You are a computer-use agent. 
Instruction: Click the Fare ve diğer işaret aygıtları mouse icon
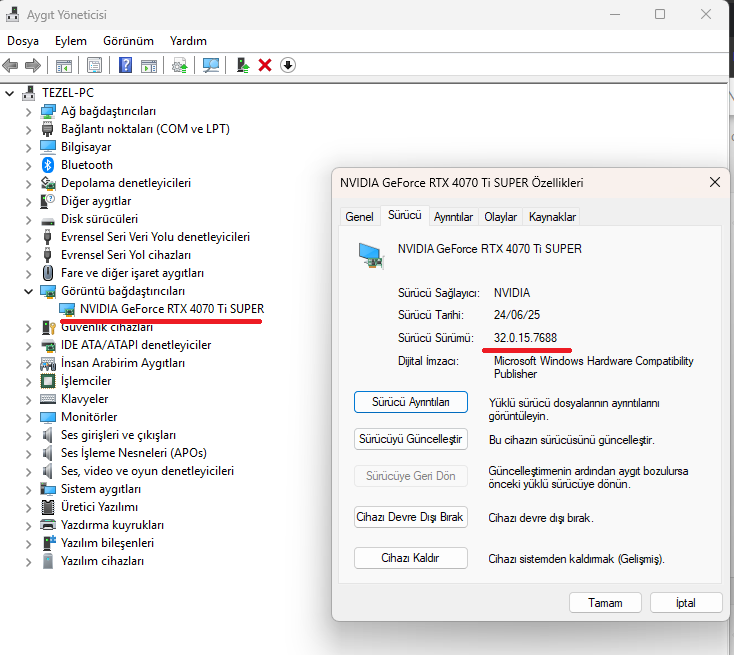[x=48, y=273]
